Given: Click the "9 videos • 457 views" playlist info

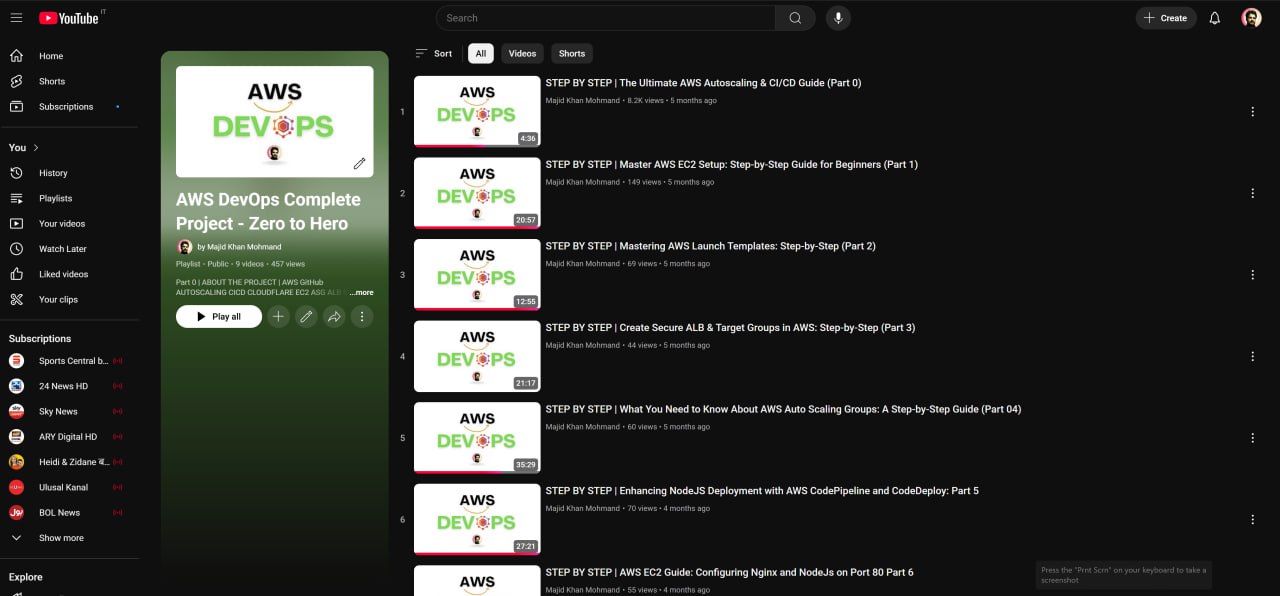Looking at the screenshot, I should point(270,264).
